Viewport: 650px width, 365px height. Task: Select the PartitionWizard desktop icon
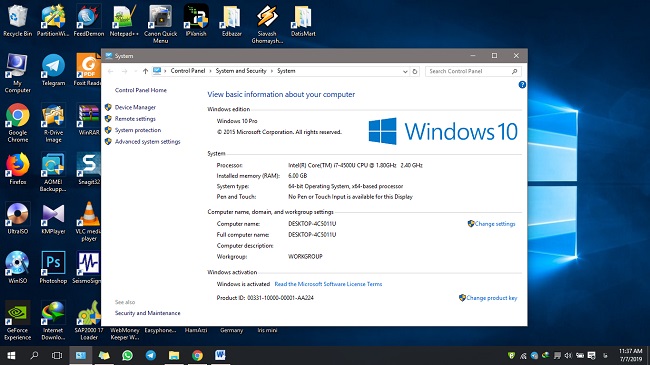tap(53, 21)
